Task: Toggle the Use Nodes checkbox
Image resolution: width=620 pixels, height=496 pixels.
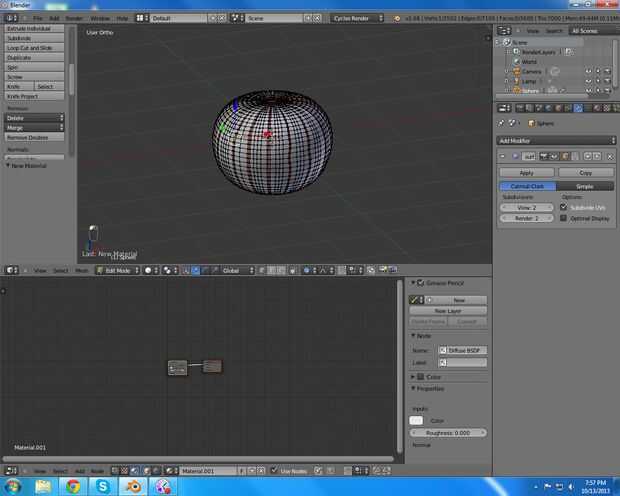Action: (x=274, y=470)
